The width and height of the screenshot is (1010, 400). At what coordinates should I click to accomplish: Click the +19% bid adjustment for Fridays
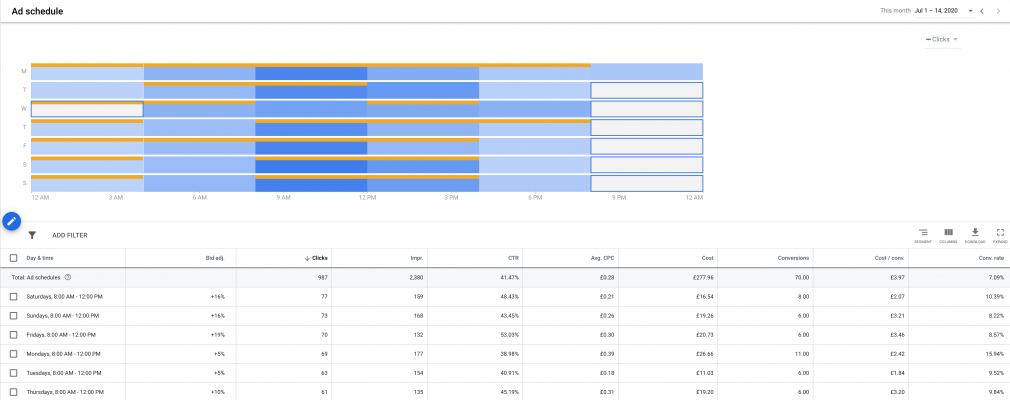(217, 335)
